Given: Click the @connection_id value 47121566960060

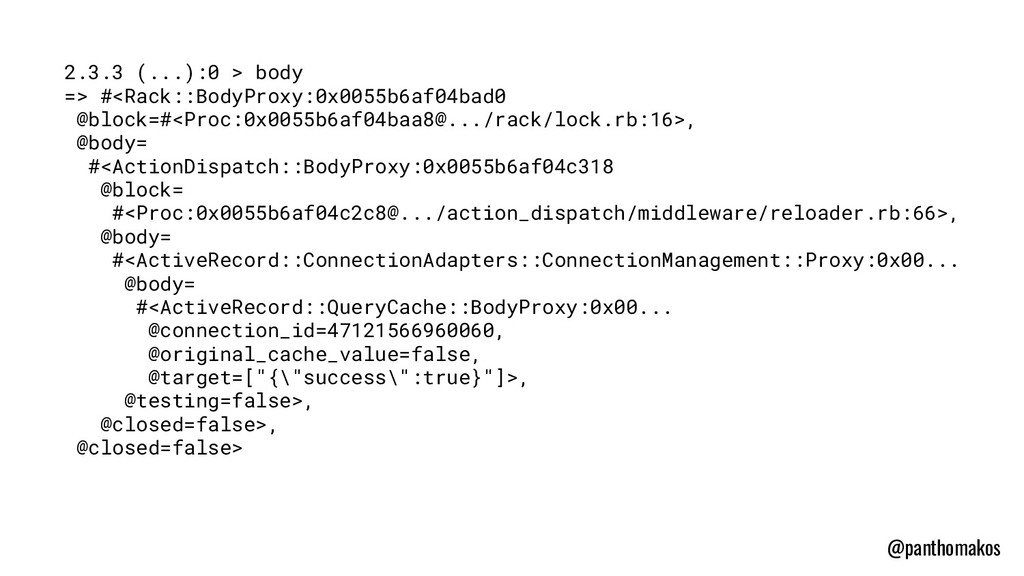Looking at the screenshot, I should 410,331.
